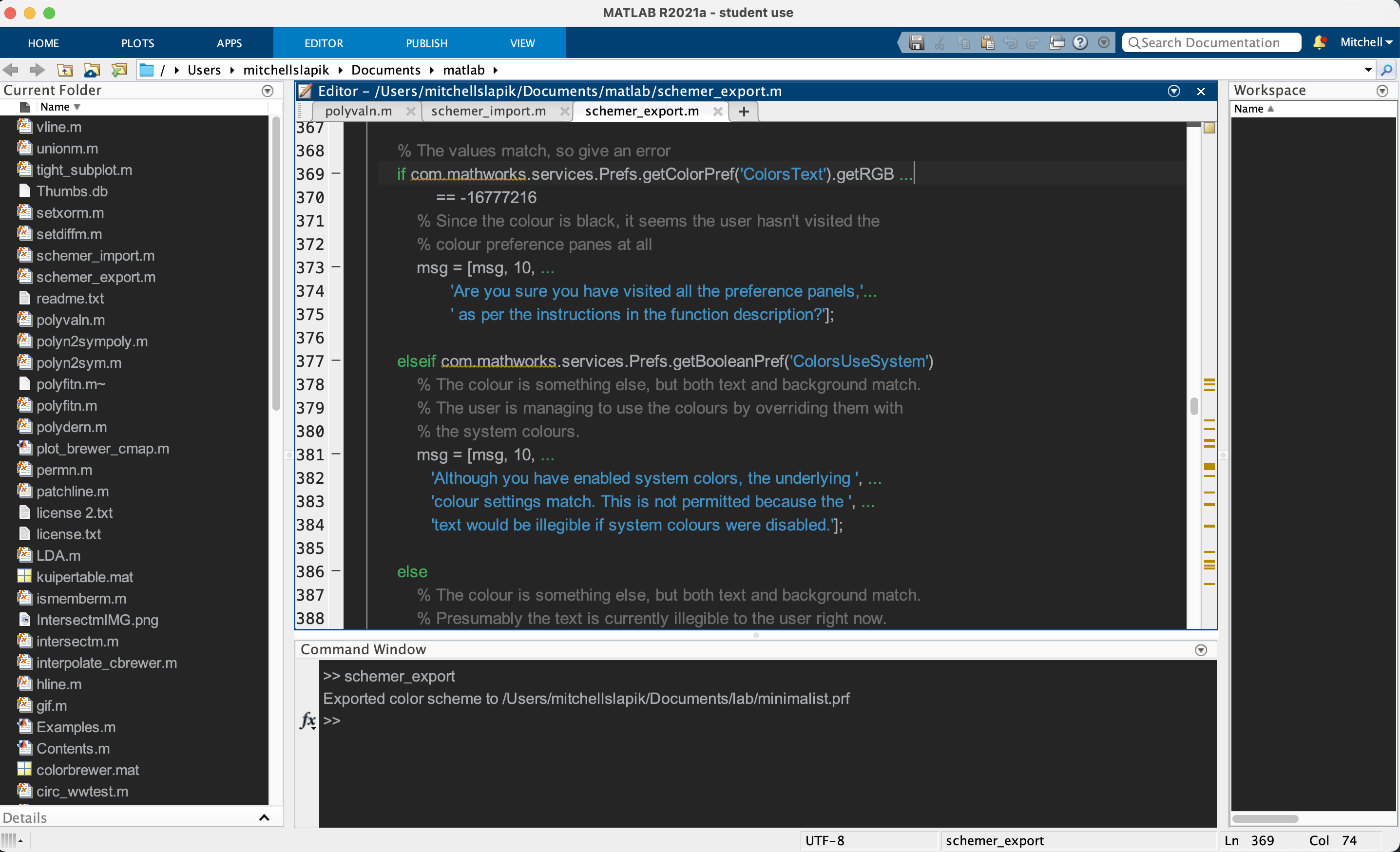
Task: Open the schemer_import.m file in Current Folder
Action: 95,256
